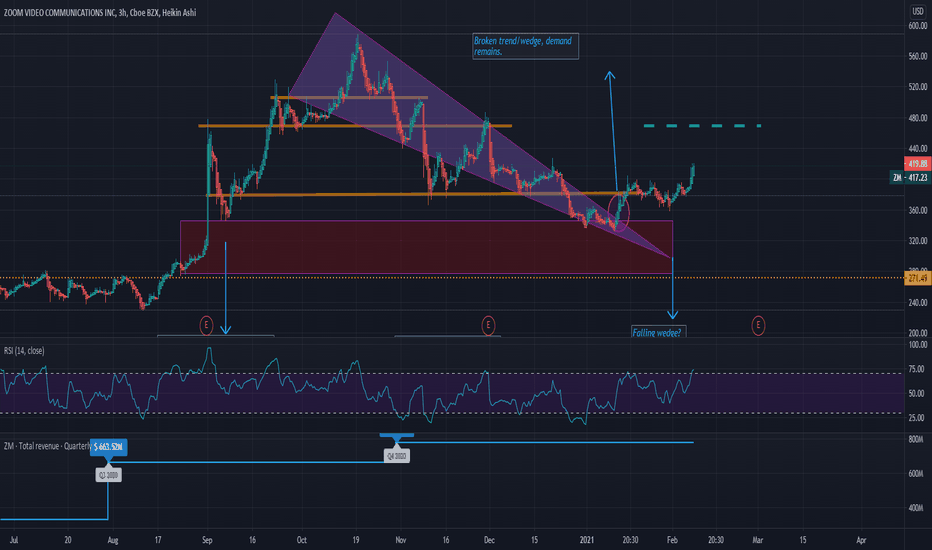Click the RSI 75.00 scale label
932x550 pixels.
click(x=917, y=369)
